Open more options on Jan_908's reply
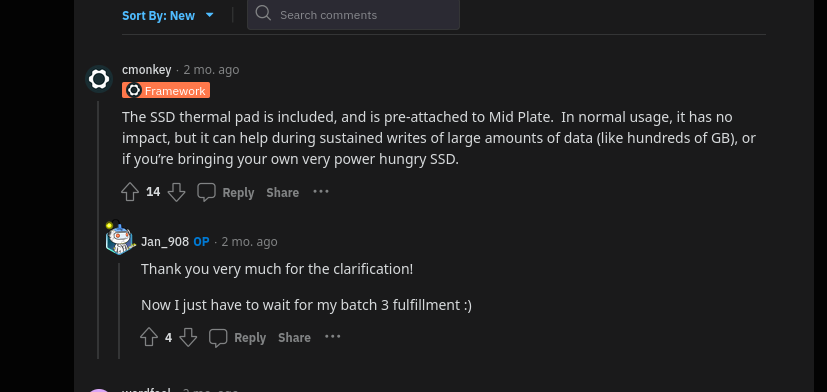Image resolution: width=827 pixels, height=392 pixels. coord(332,337)
